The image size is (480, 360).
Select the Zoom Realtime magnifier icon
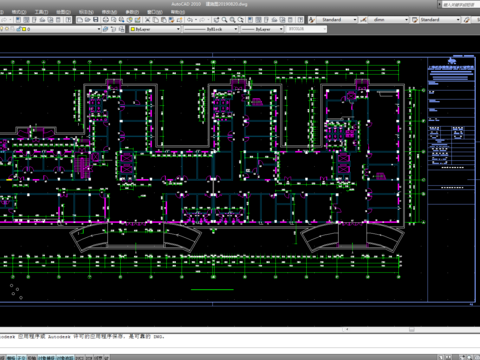[x=225, y=20]
